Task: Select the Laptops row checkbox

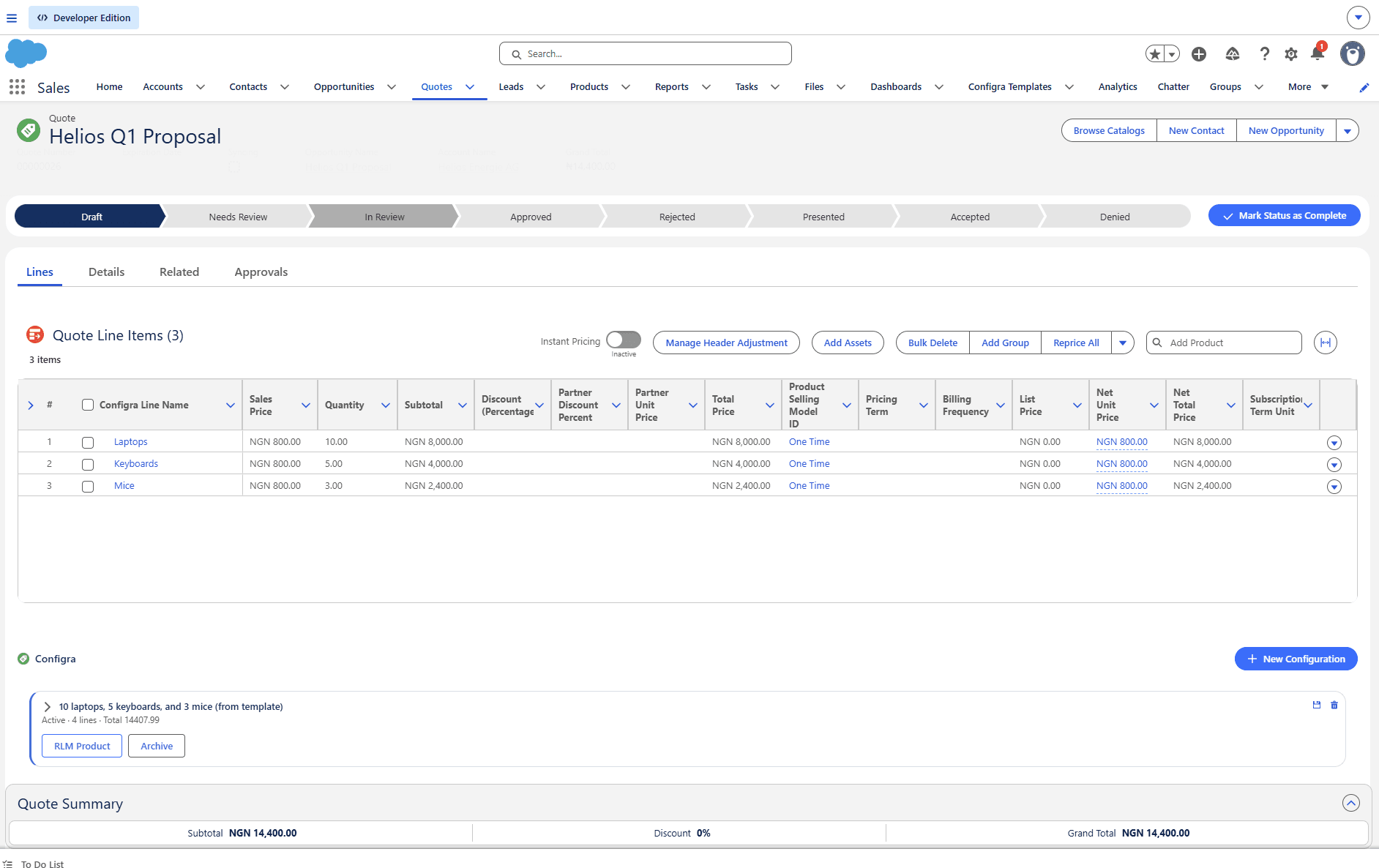Action: point(88,443)
